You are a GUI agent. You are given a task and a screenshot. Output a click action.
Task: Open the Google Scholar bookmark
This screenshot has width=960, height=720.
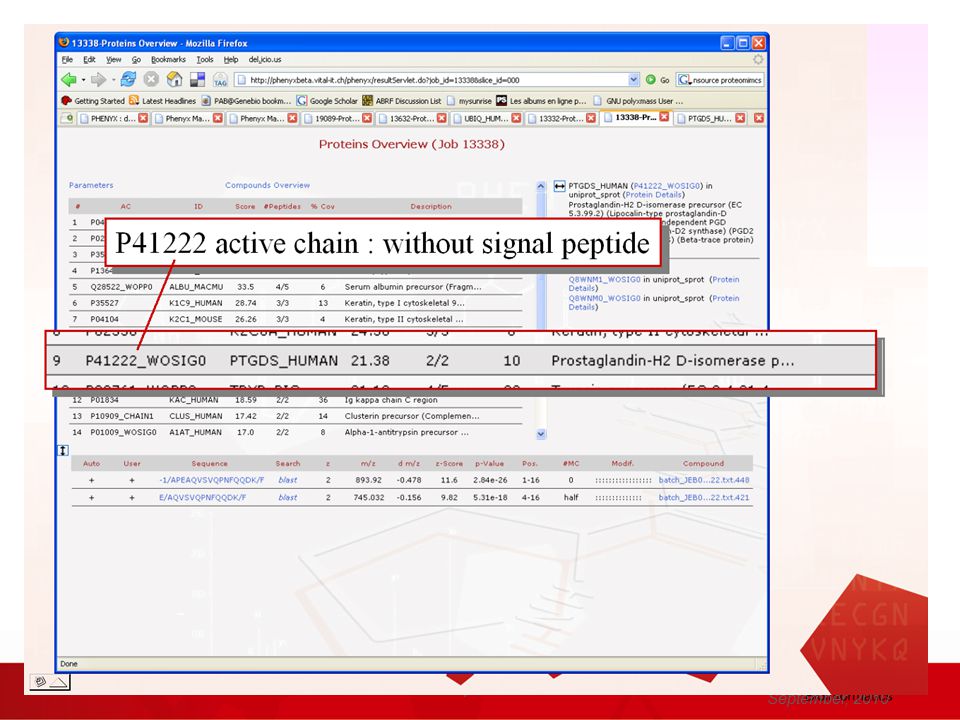[x=327, y=101]
